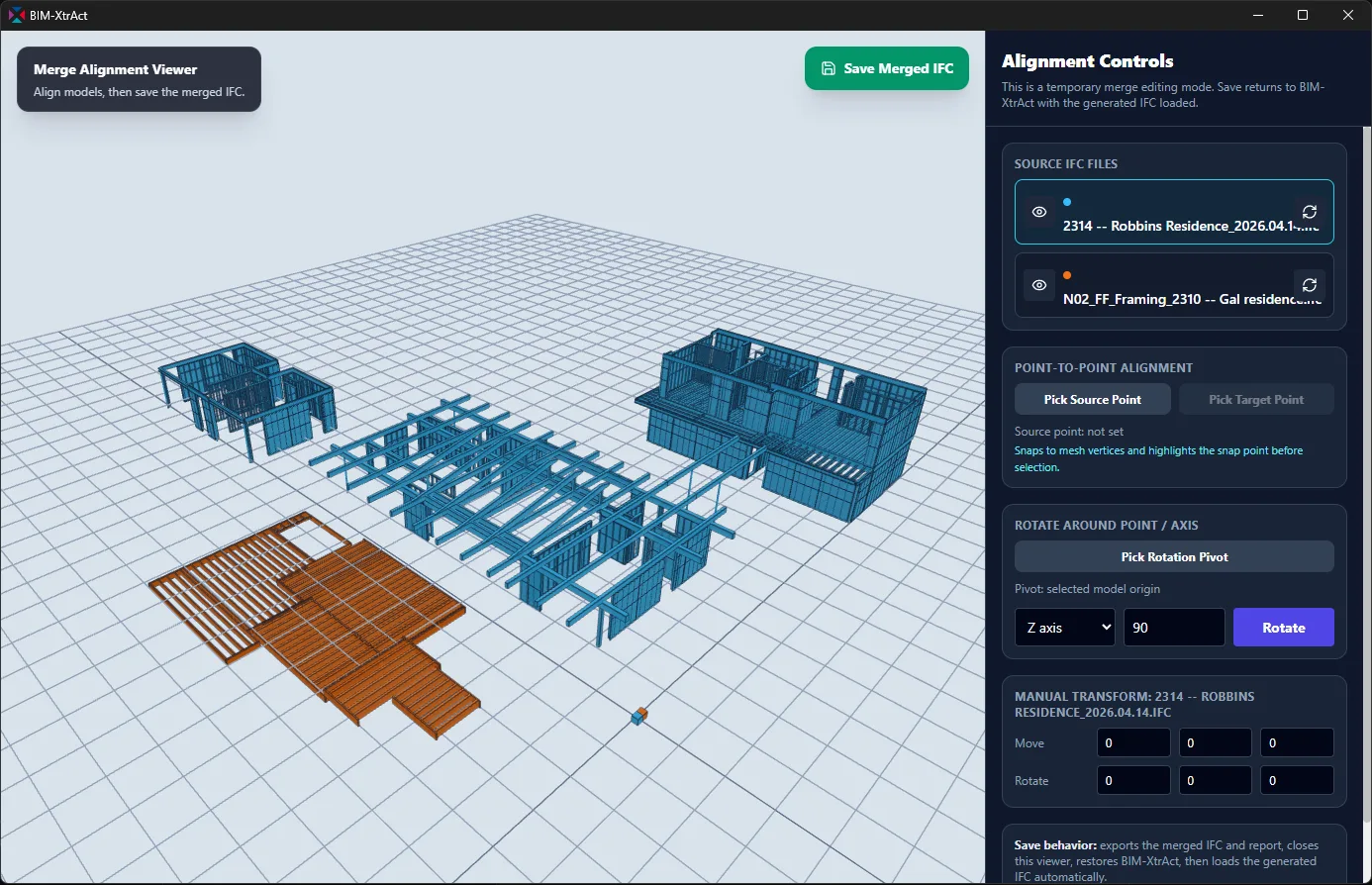
Task: Click the Merge Alignment Viewer info card
Action: point(139,79)
